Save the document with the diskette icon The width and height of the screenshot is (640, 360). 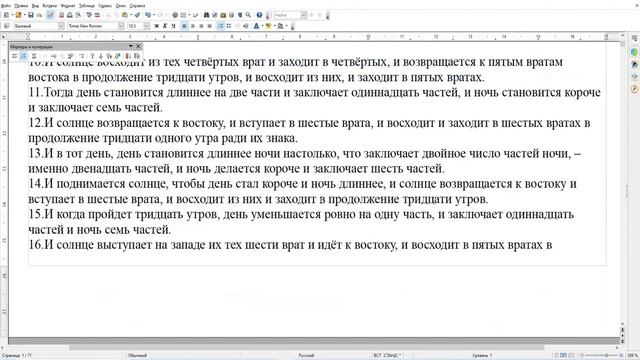coord(31,15)
